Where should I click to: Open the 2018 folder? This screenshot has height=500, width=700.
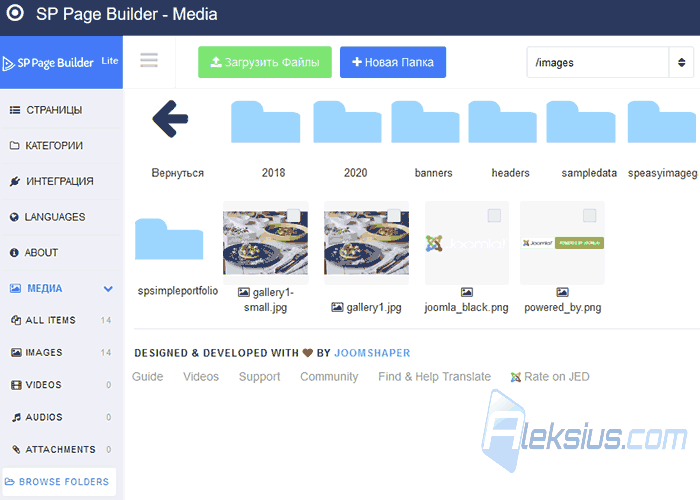click(266, 122)
